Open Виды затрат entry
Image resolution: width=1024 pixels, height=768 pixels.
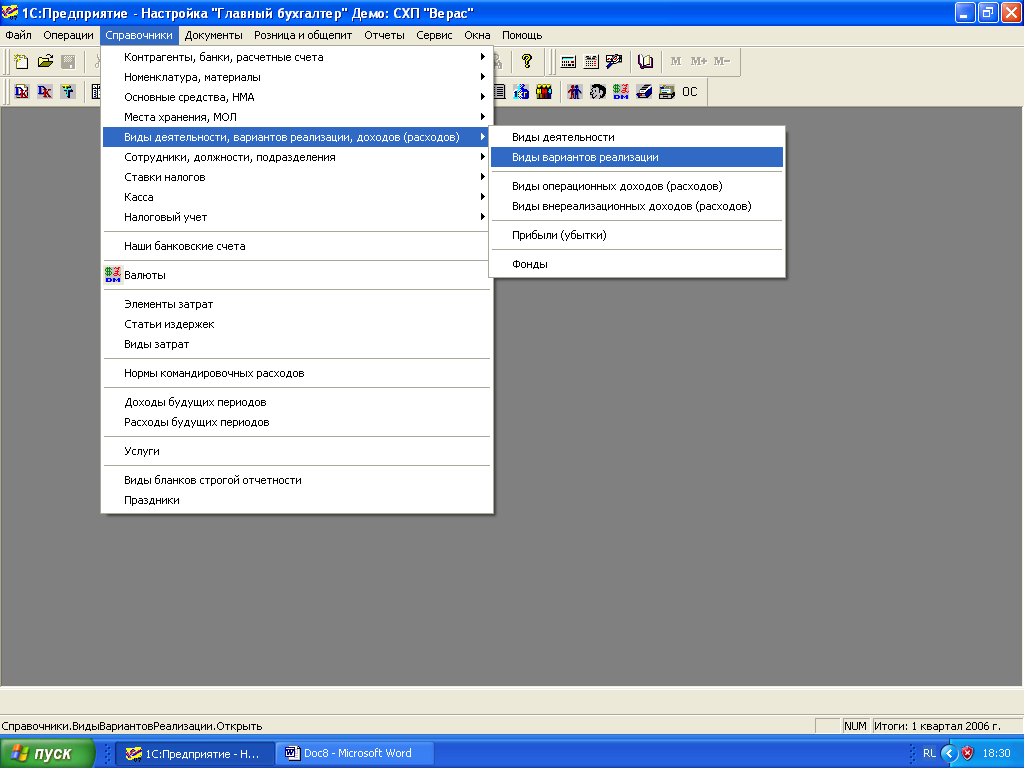(296, 344)
